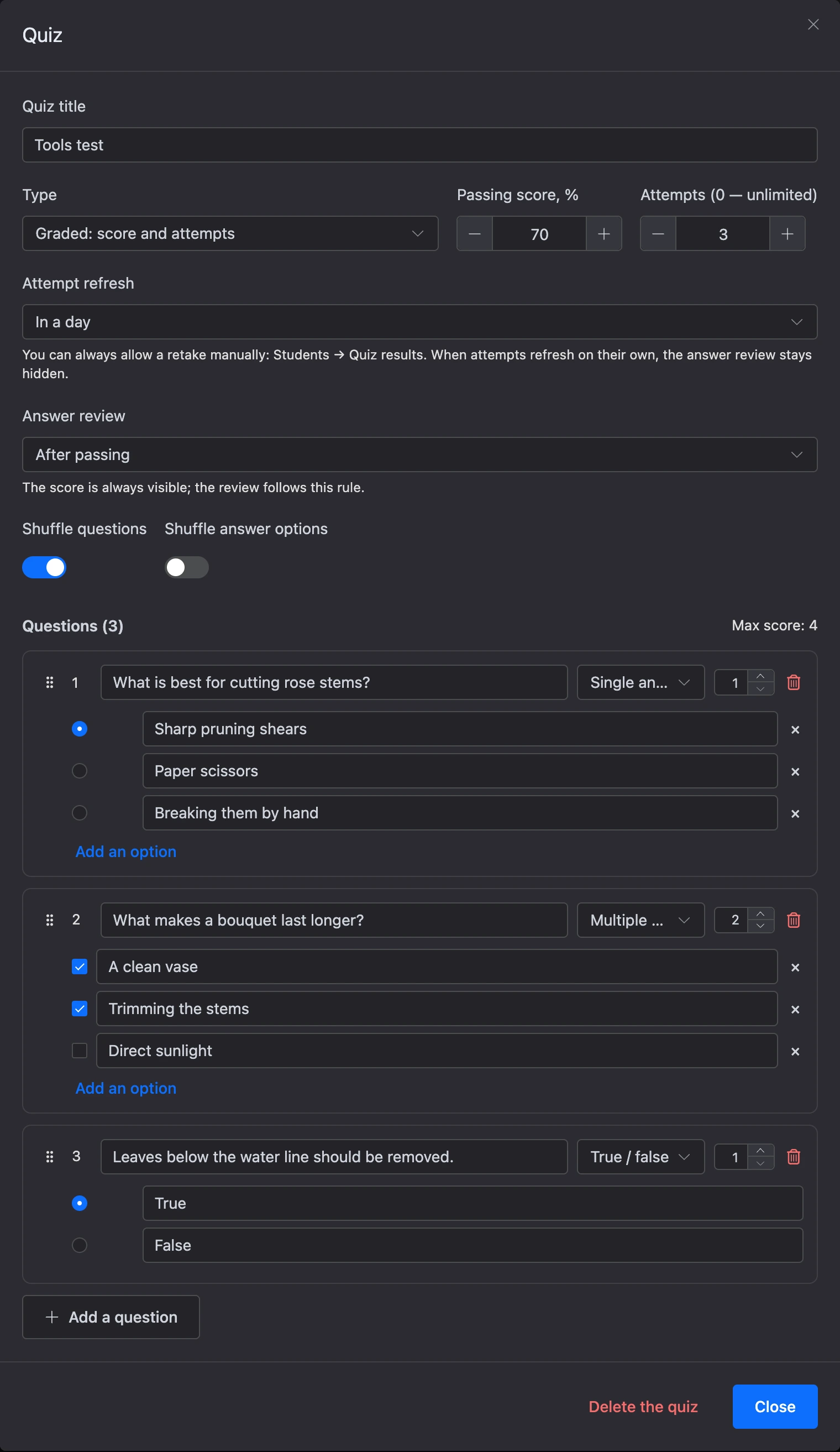
Task: Open the Attempt refresh dropdown
Action: (419, 321)
